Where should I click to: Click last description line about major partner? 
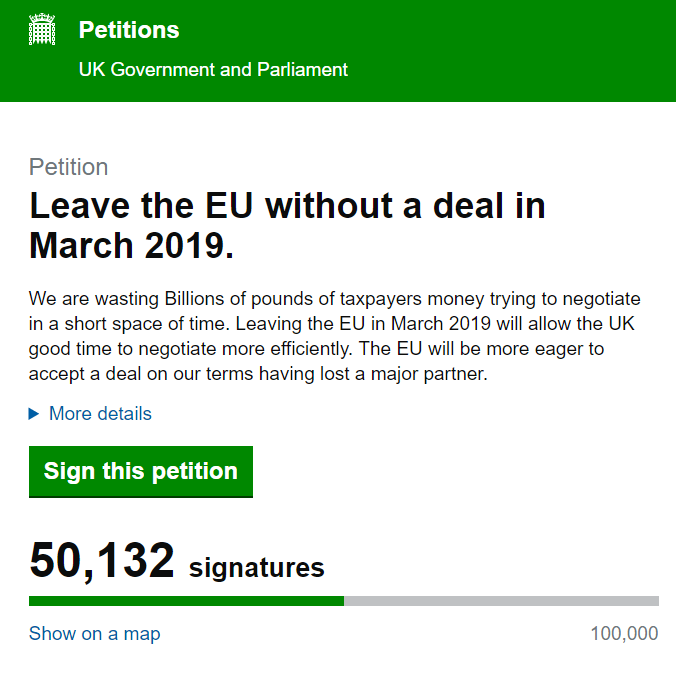pos(258,374)
